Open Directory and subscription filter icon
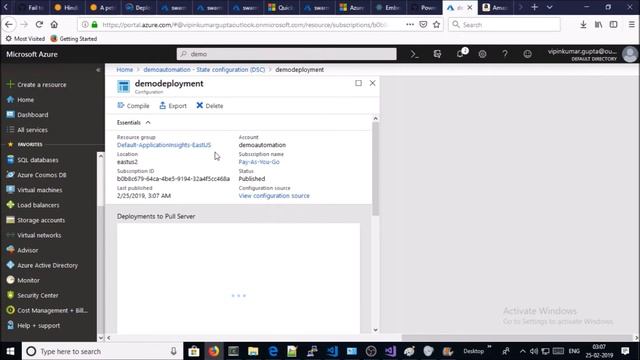This screenshot has width=640, height=360. pos(437,54)
